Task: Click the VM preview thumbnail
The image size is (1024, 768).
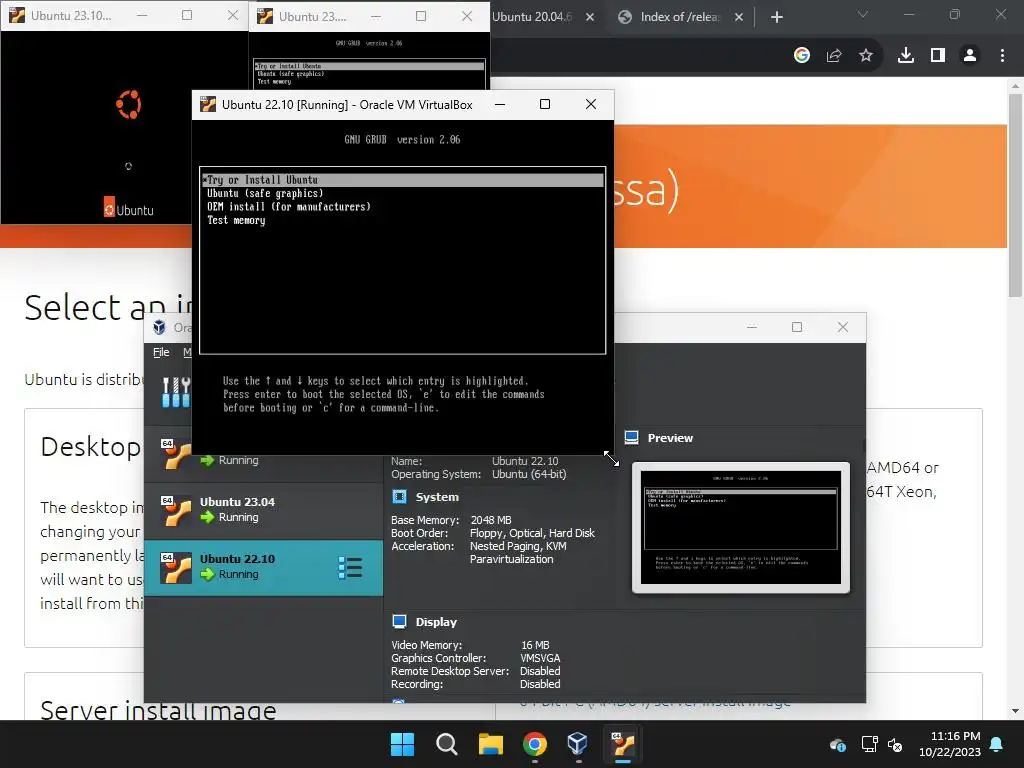Action: coord(741,527)
